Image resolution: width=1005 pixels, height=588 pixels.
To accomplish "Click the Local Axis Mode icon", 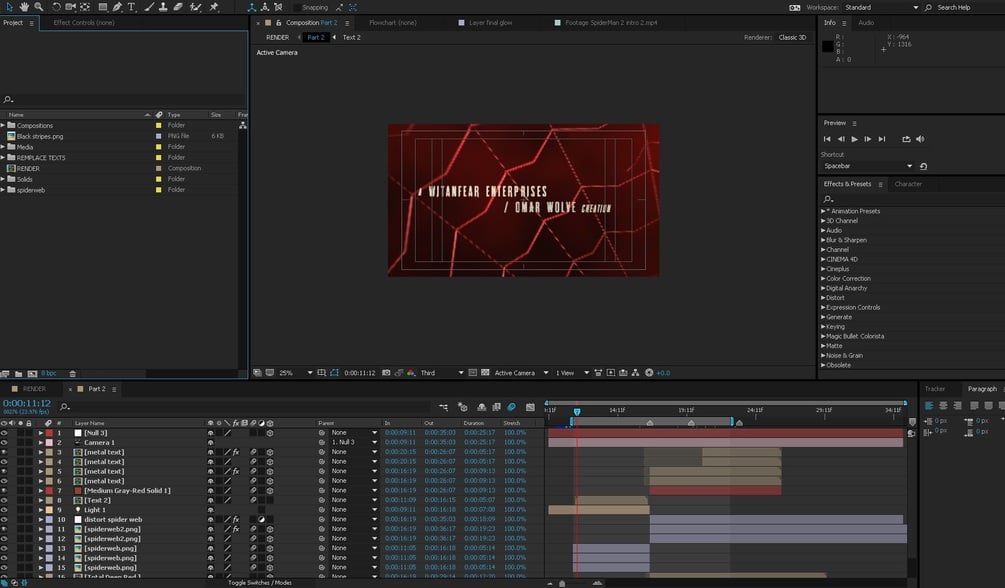I will pos(251,7).
